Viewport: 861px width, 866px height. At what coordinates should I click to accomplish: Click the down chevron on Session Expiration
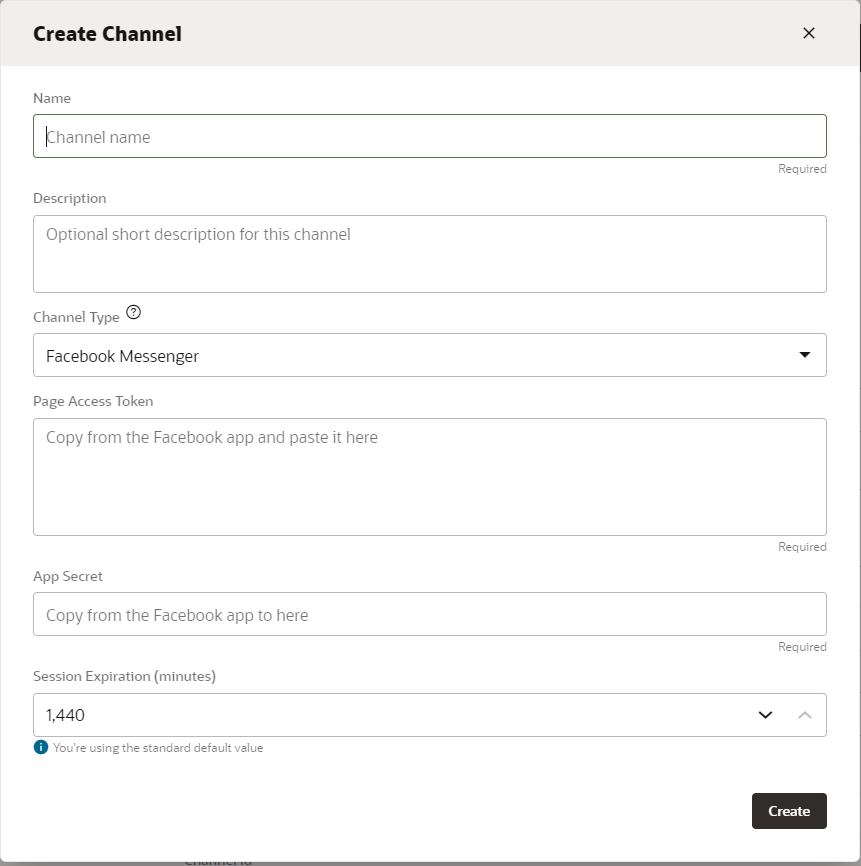[766, 715]
